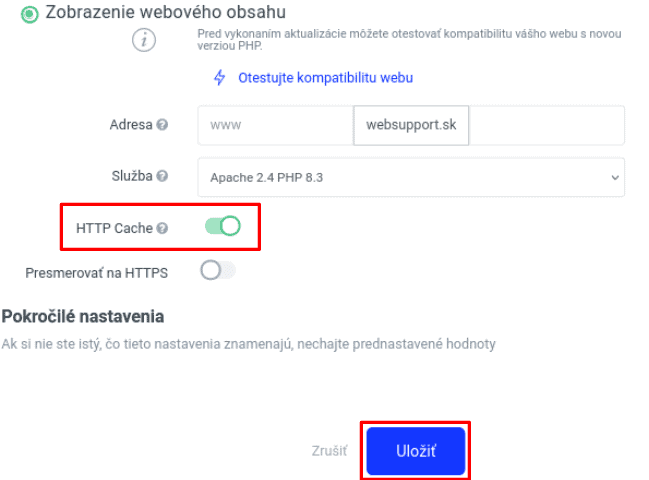Open the Apache 2.4 PHP 8.3 dropdown
Image resolution: width=649 pixels, height=480 pixels.
click(x=411, y=177)
